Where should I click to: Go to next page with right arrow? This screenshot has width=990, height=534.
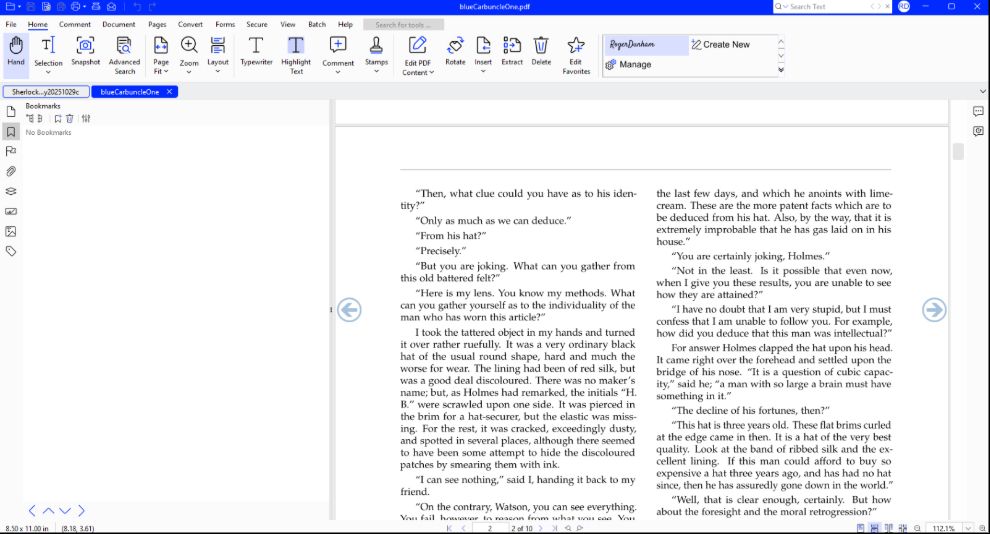pos(934,310)
